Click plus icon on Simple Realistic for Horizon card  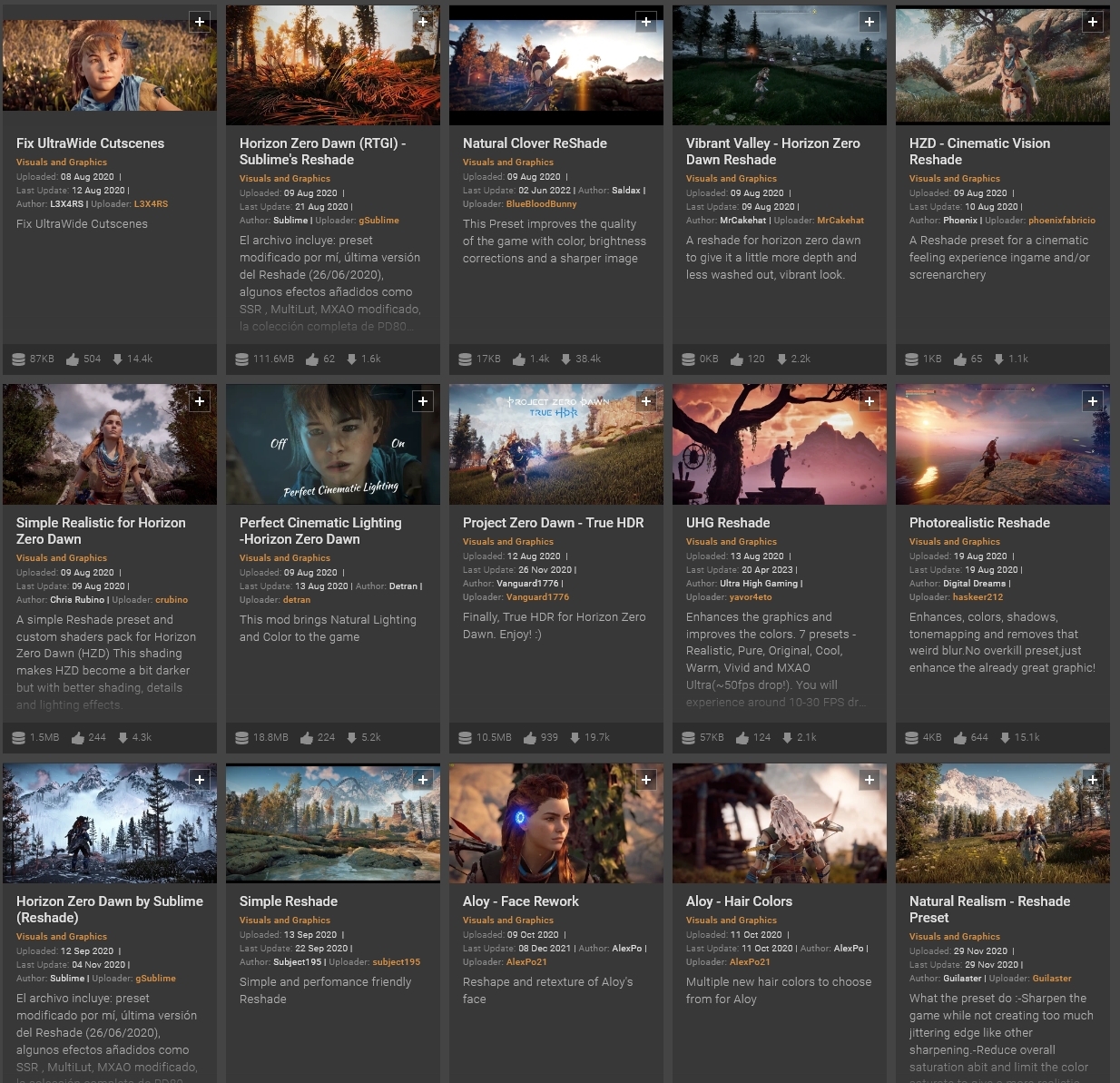pos(200,401)
